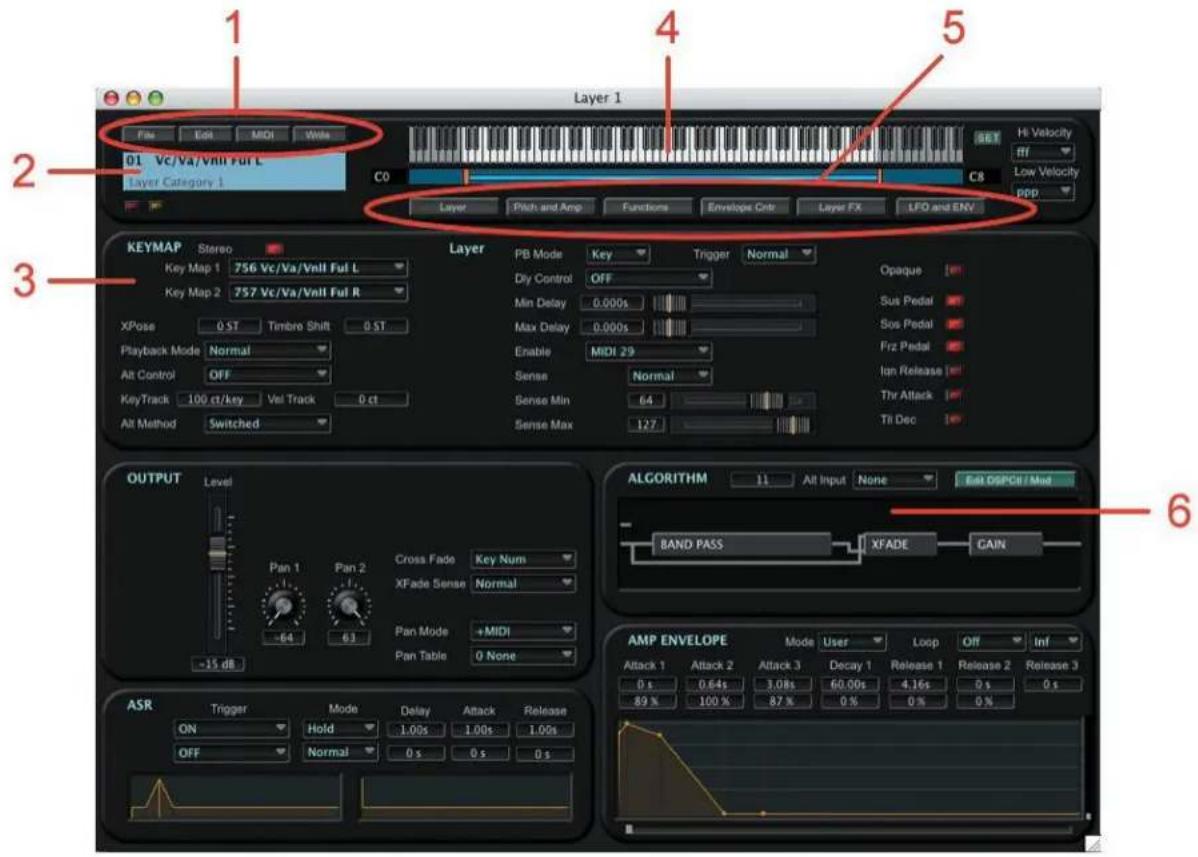
Task: Open the Hi Velocity dropdown
Action: 1043,151
